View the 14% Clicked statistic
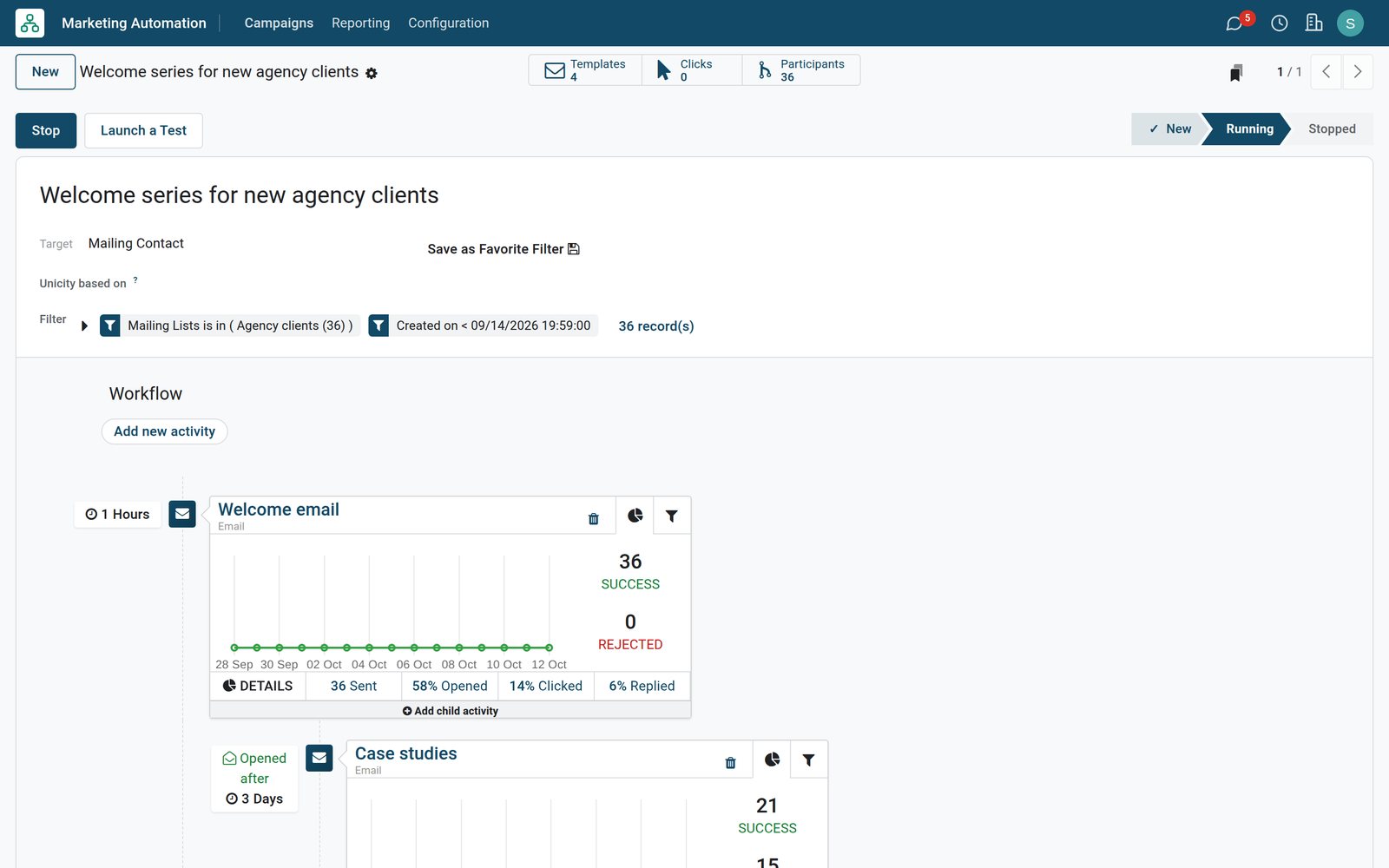This screenshot has width=1389, height=868. click(546, 686)
